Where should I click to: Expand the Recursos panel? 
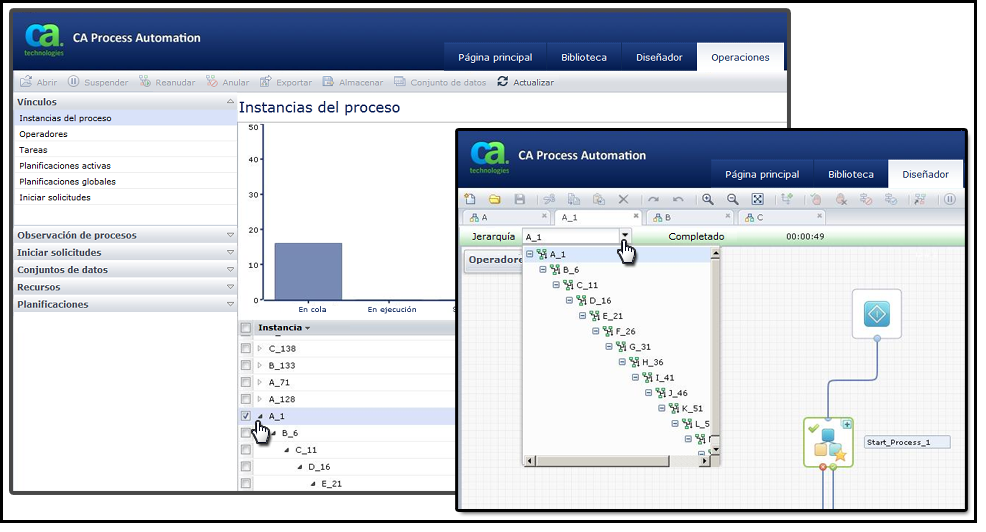[x=230, y=287]
